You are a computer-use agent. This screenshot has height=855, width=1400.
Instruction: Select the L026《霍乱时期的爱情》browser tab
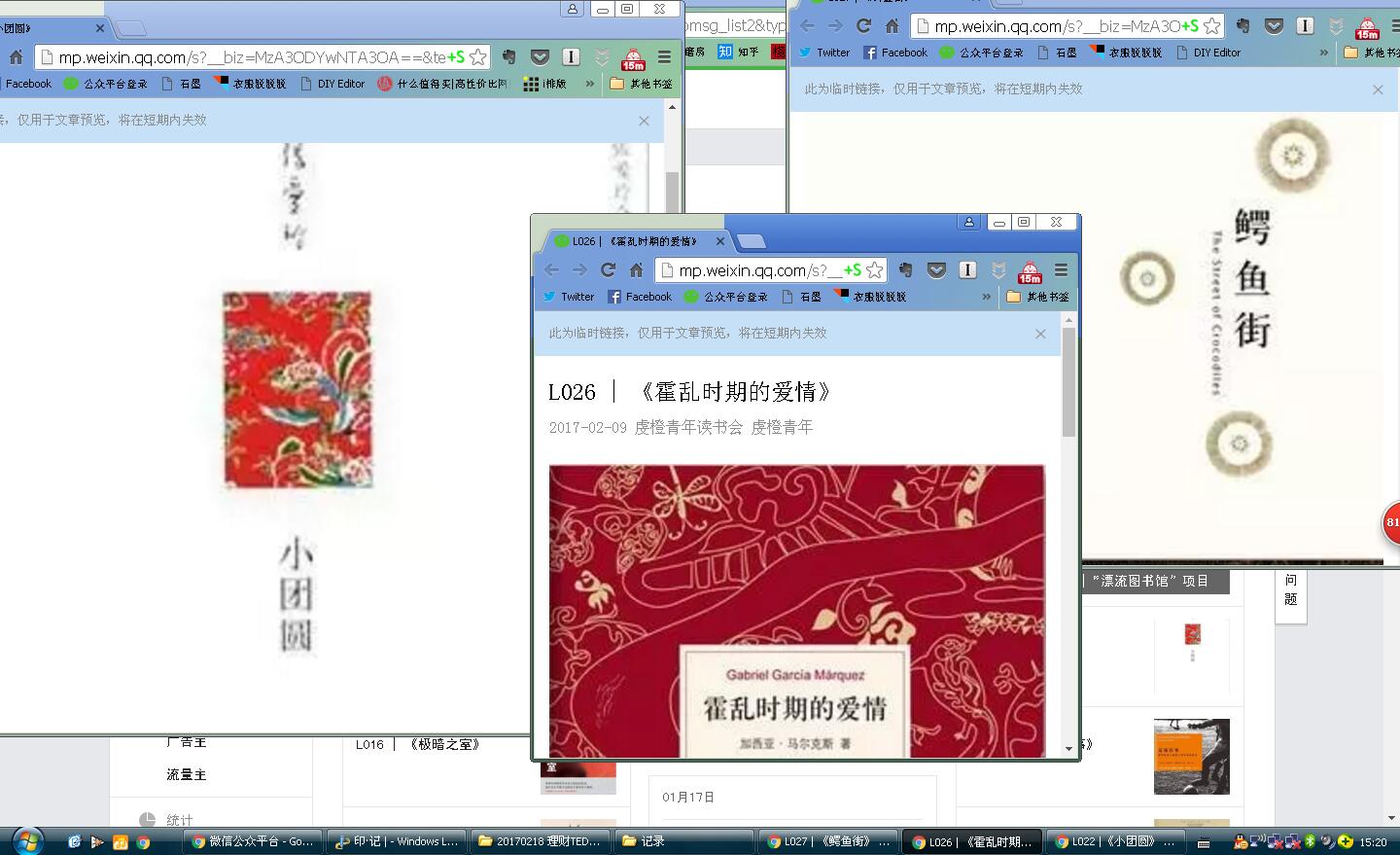[634, 241]
